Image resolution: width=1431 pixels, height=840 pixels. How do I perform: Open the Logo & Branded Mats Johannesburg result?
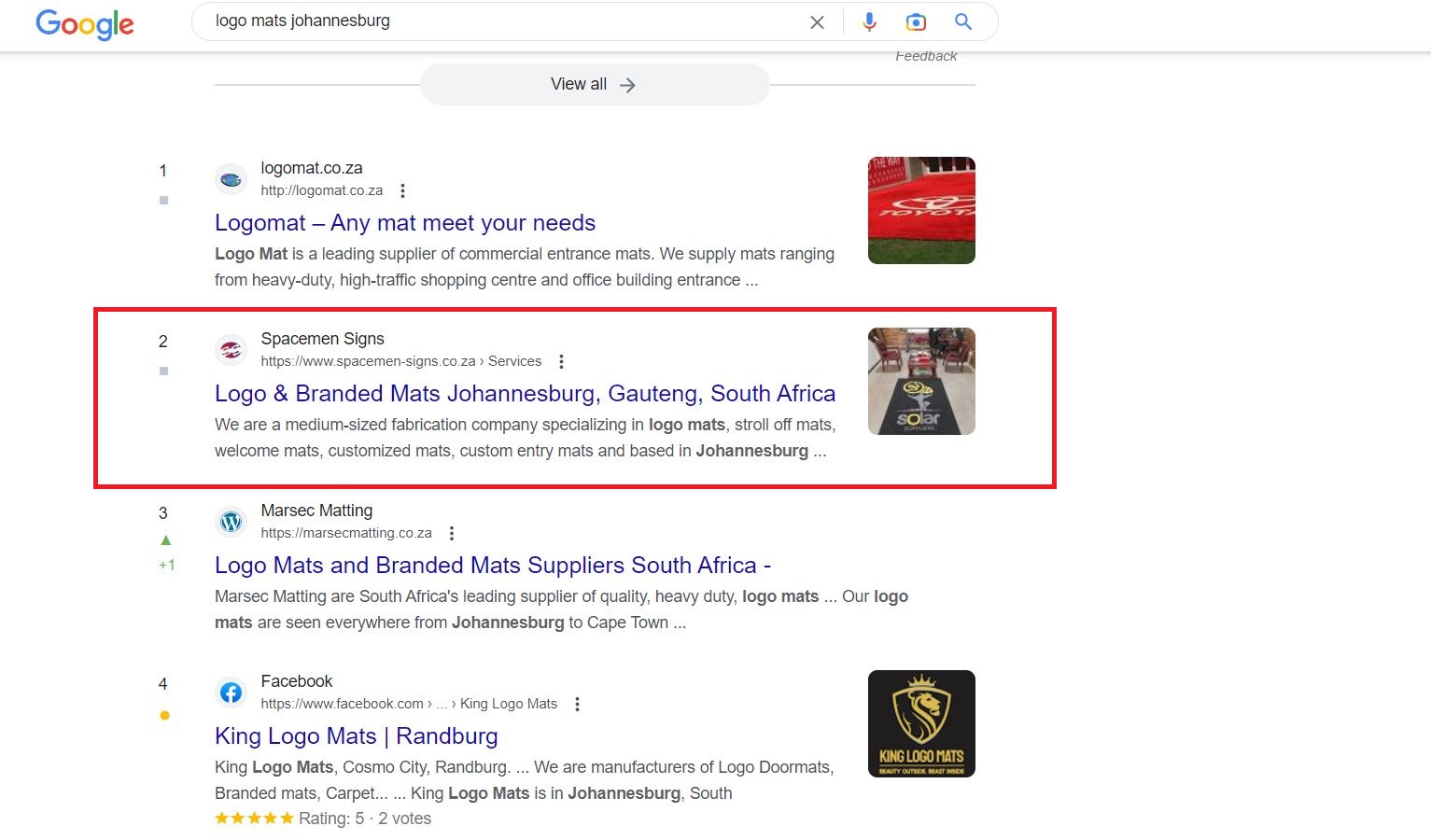(x=525, y=393)
